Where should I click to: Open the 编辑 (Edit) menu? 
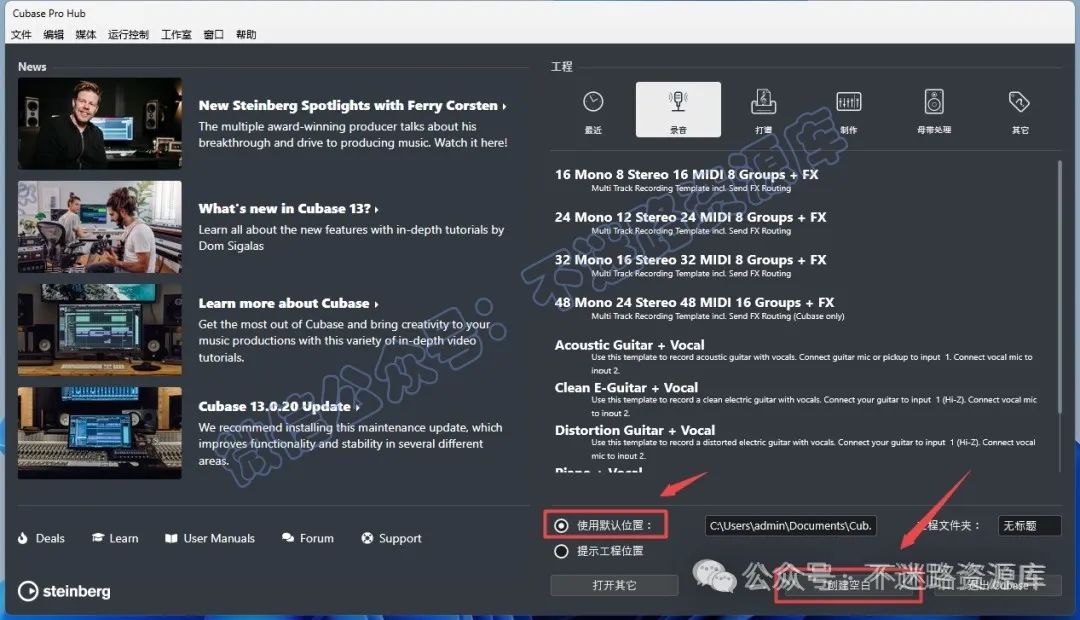[x=54, y=34]
